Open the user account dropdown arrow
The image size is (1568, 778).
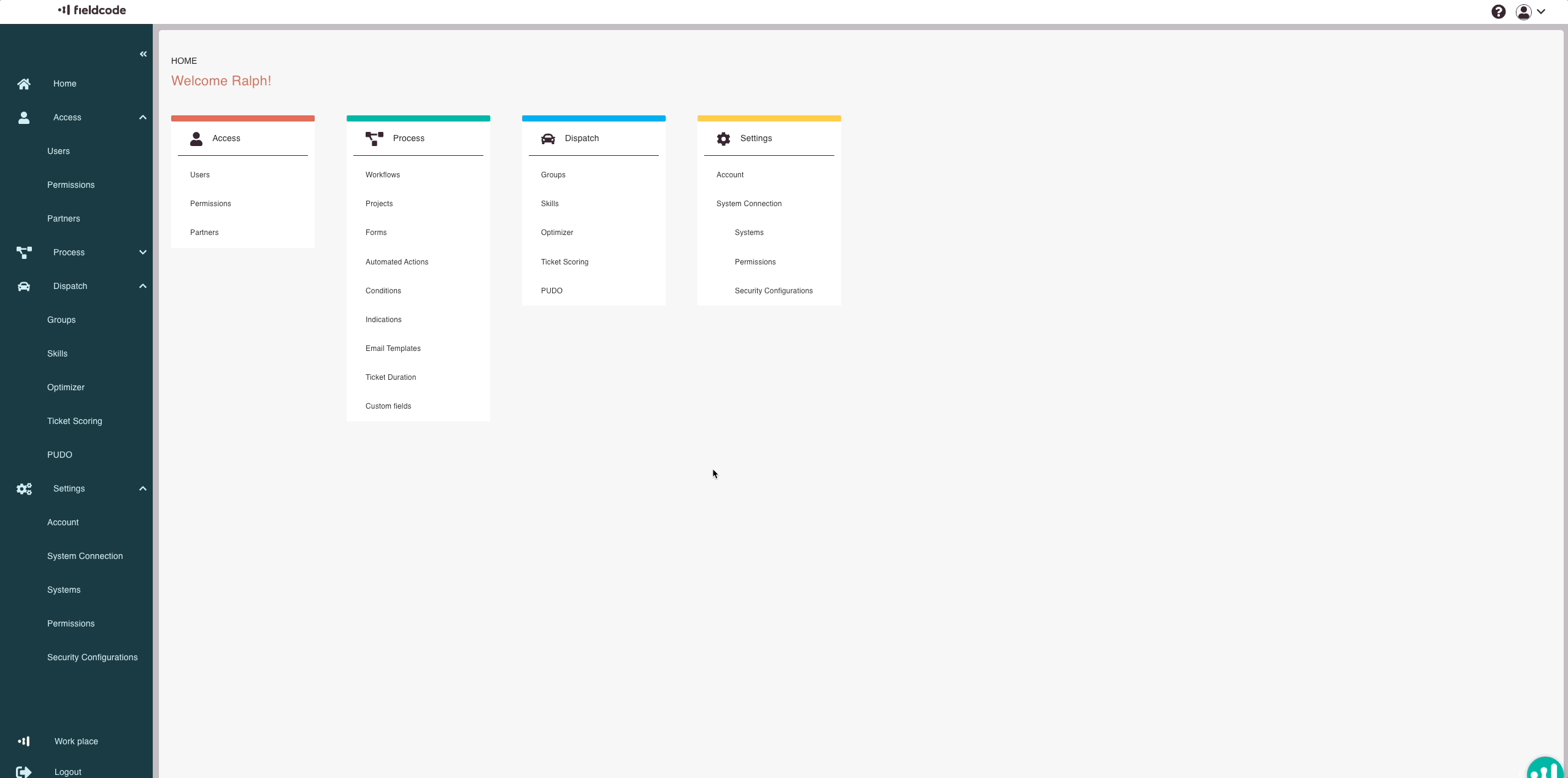(x=1541, y=12)
